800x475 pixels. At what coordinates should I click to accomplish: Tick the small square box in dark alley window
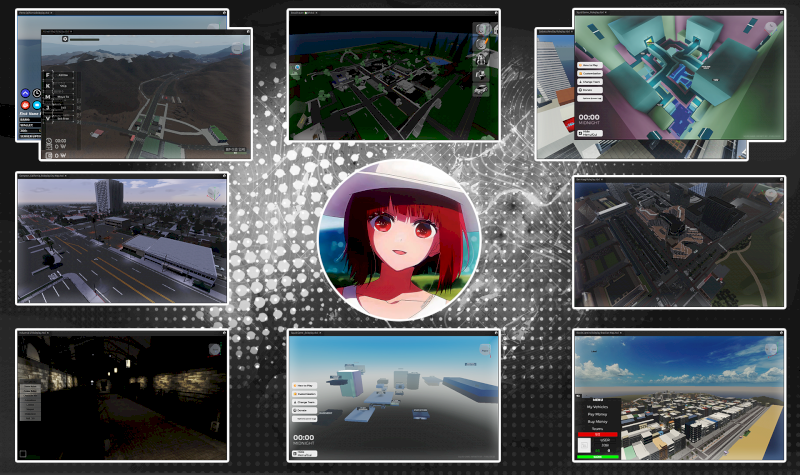tap(23, 453)
